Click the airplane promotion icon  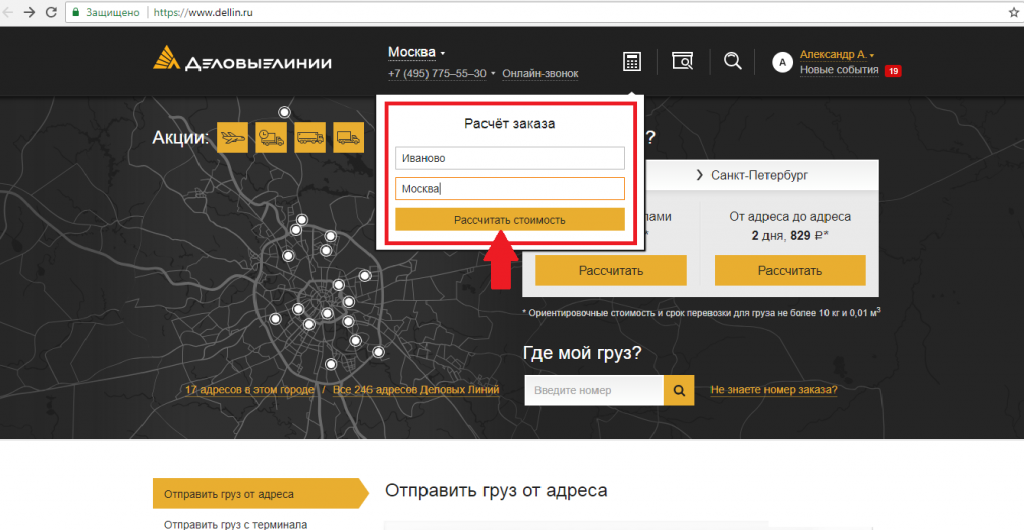click(x=232, y=137)
